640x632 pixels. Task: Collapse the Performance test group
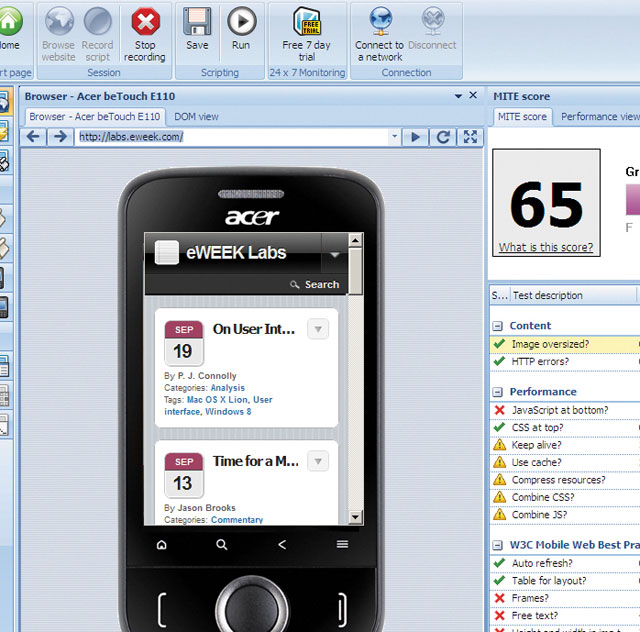tap(497, 392)
